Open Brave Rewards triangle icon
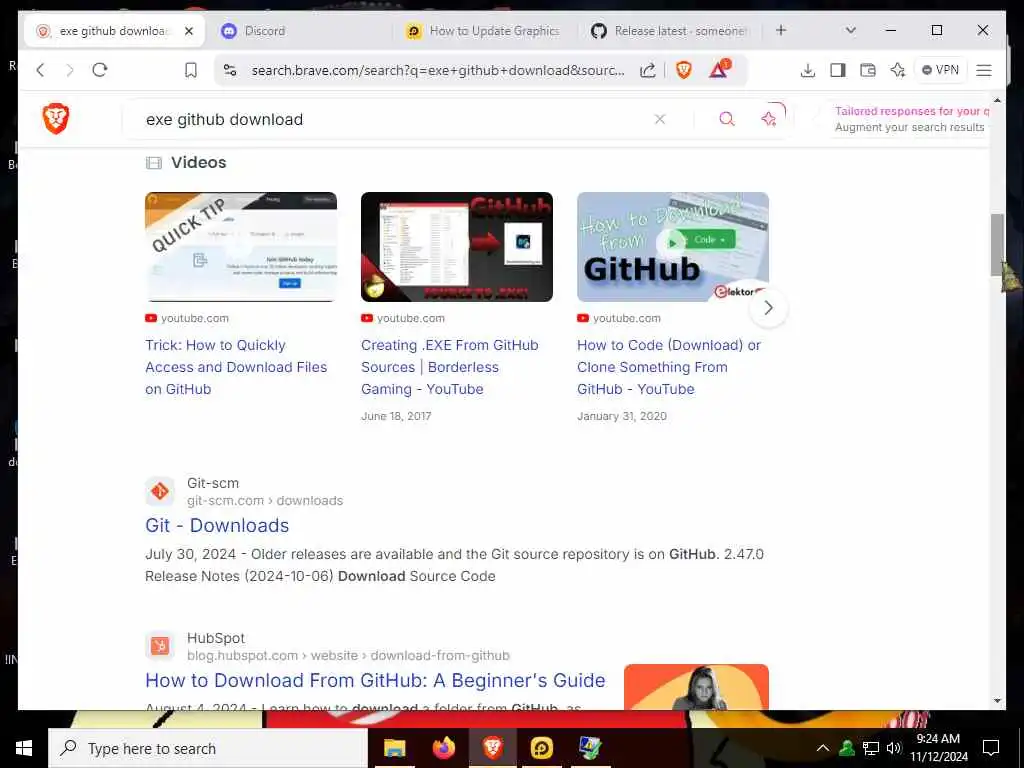This screenshot has height=768, width=1024. 719,69
